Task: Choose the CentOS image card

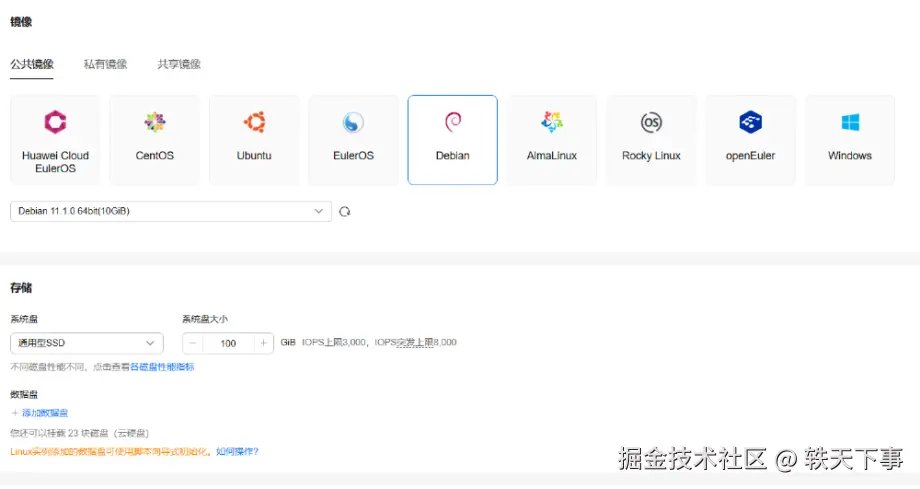Action: pyautogui.click(x=155, y=140)
